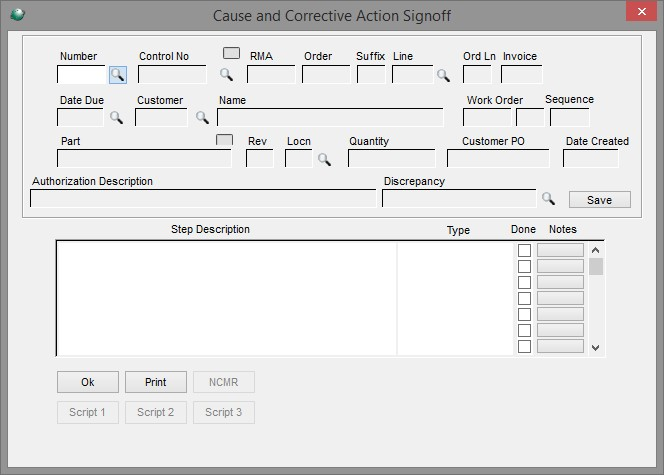Click into the Discrepancy field

click(x=459, y=198)
